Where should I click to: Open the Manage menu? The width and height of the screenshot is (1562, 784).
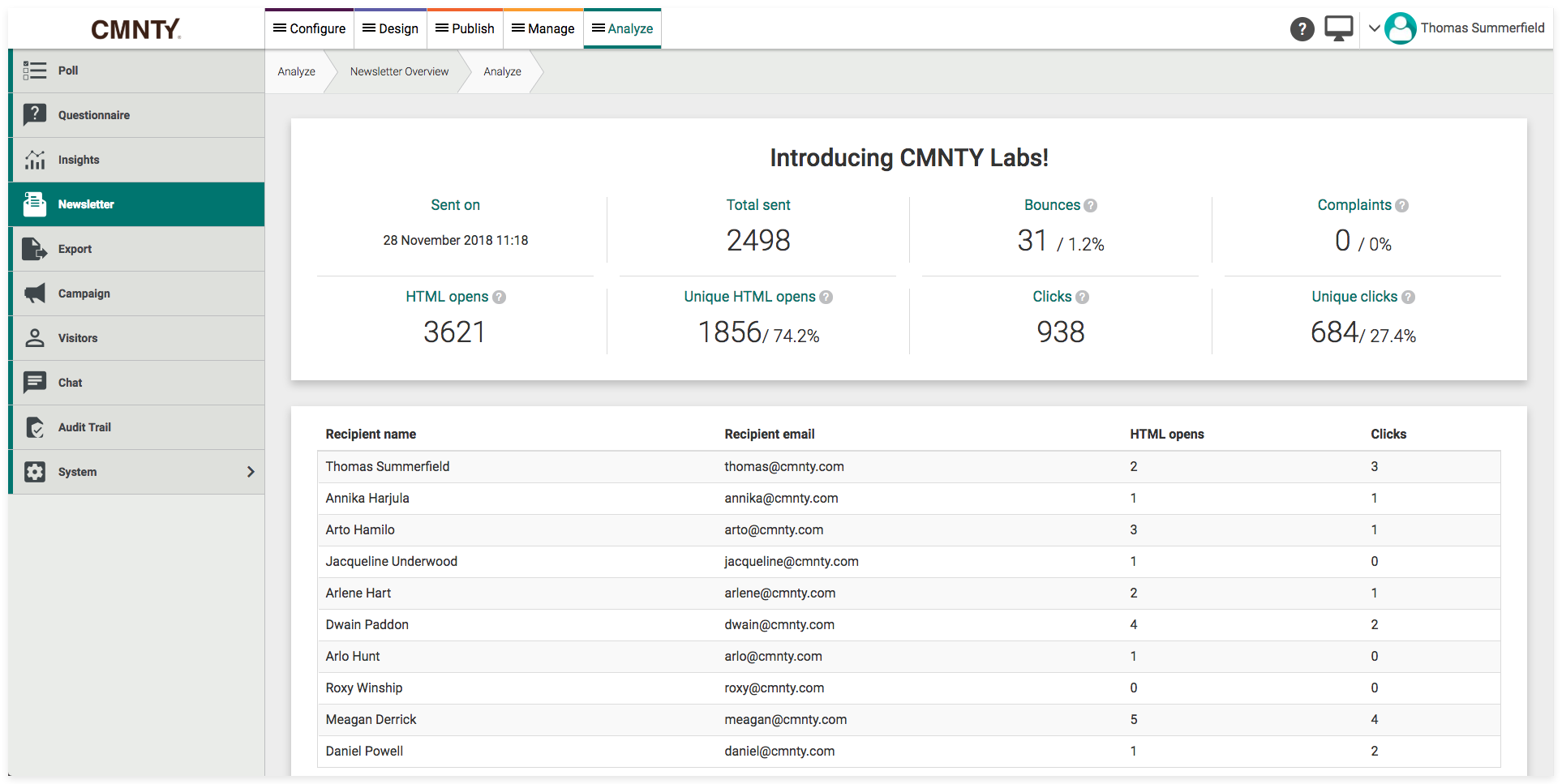543,28
